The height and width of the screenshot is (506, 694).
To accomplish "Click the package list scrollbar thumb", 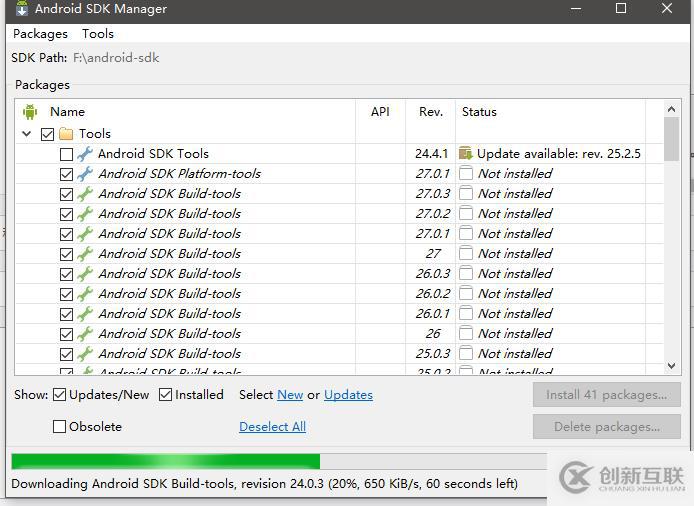I will pyautogui.click(x=671, y=139).
